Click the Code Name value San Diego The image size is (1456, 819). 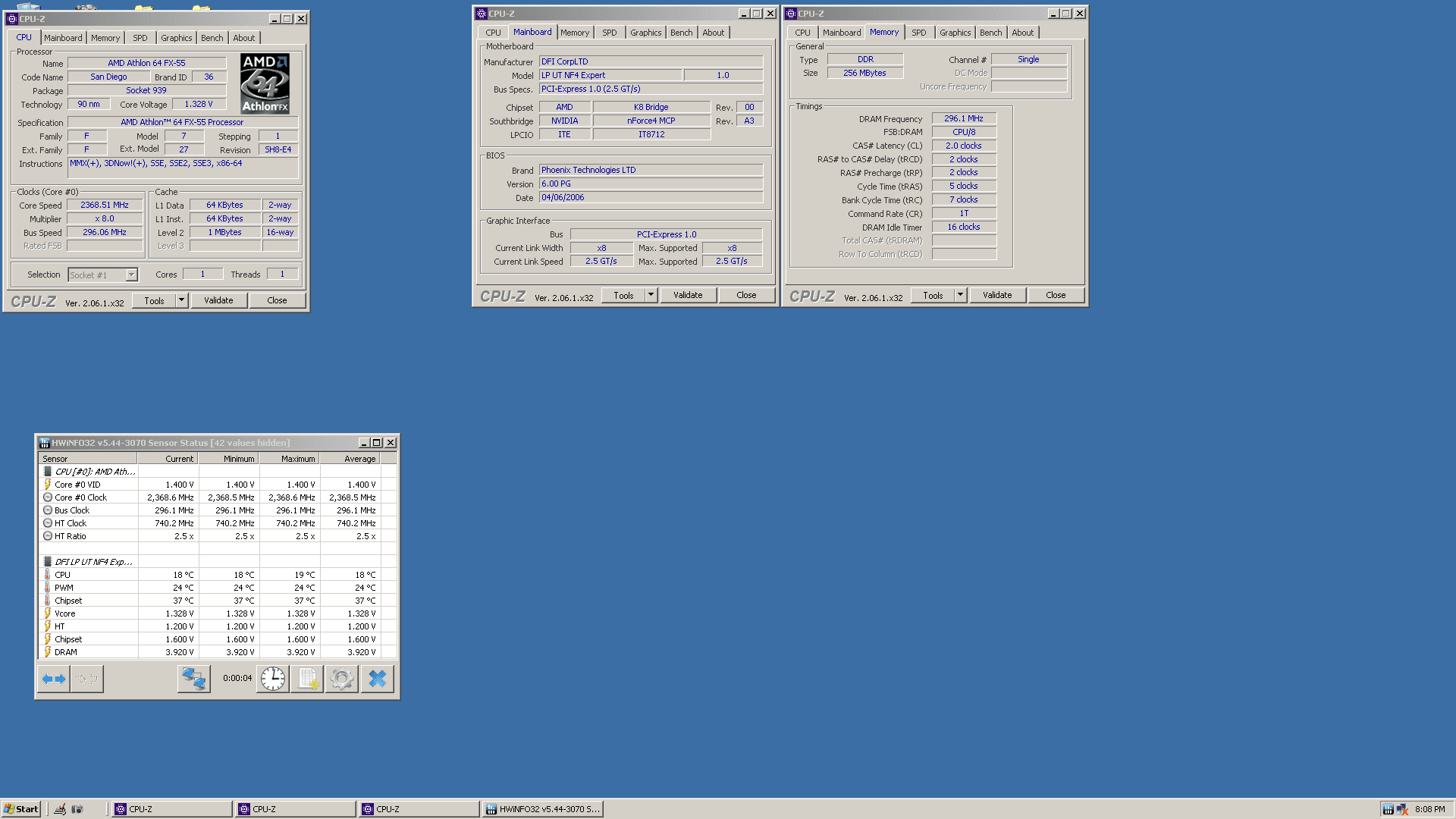(108, 77)
